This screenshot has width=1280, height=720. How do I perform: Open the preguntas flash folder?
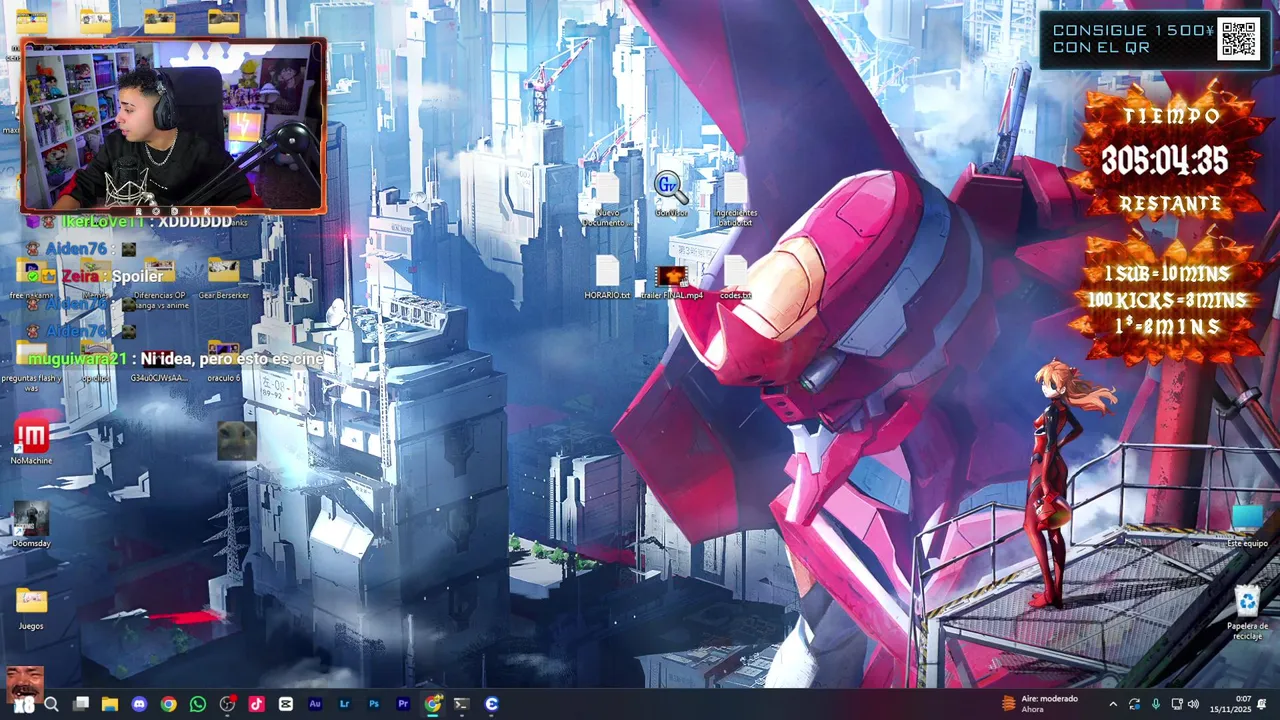pyautogui.click(x=31, y=367)
